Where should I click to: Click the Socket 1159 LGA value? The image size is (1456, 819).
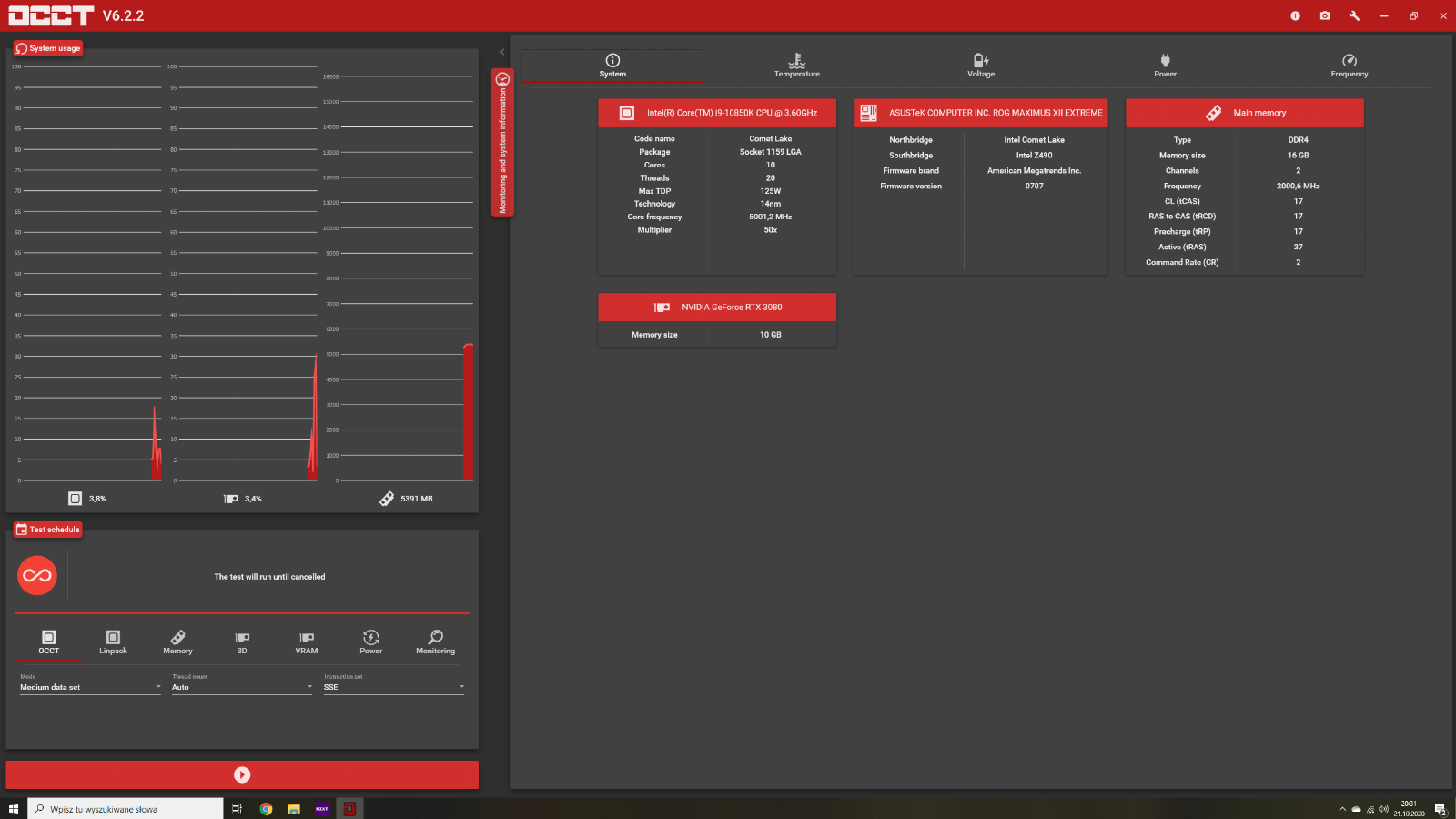(x=771, y=152)
